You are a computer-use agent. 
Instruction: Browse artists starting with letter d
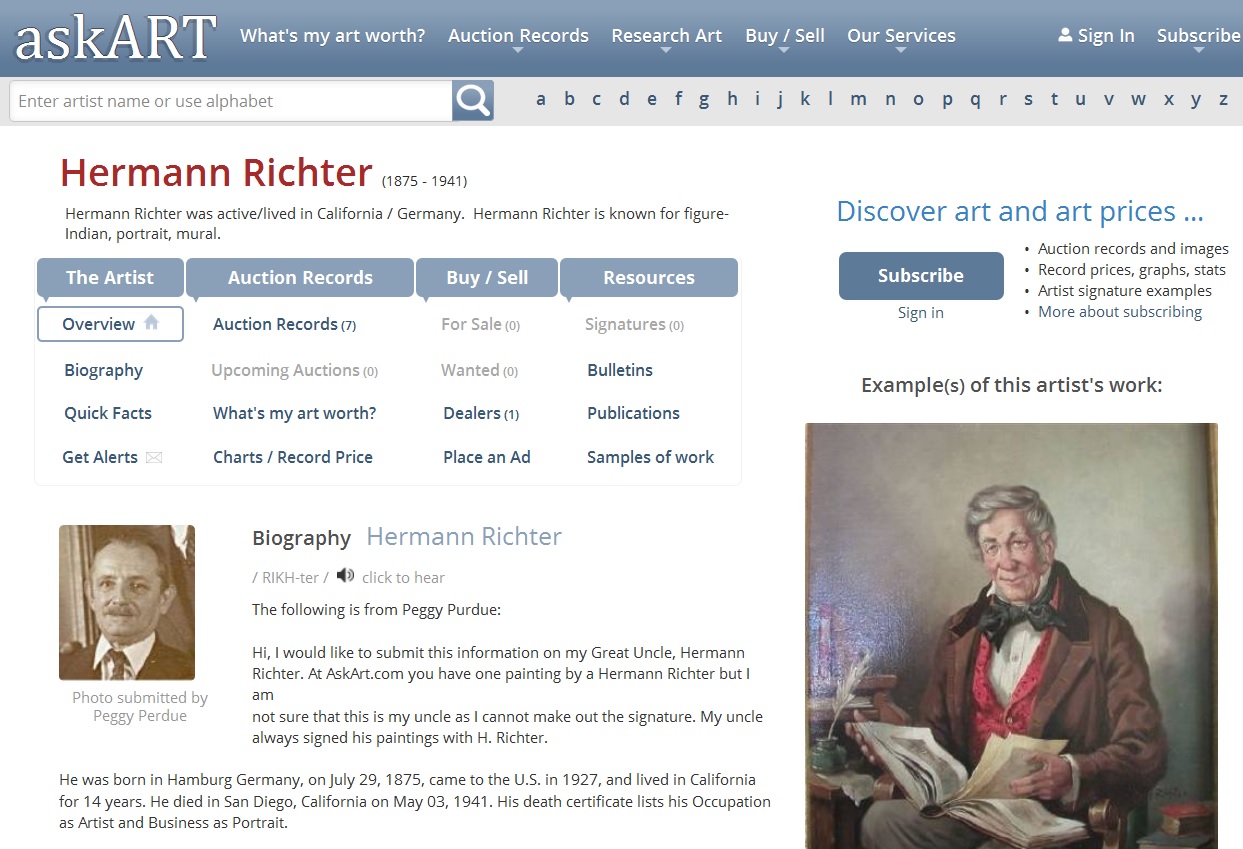(x=624, y=99)
